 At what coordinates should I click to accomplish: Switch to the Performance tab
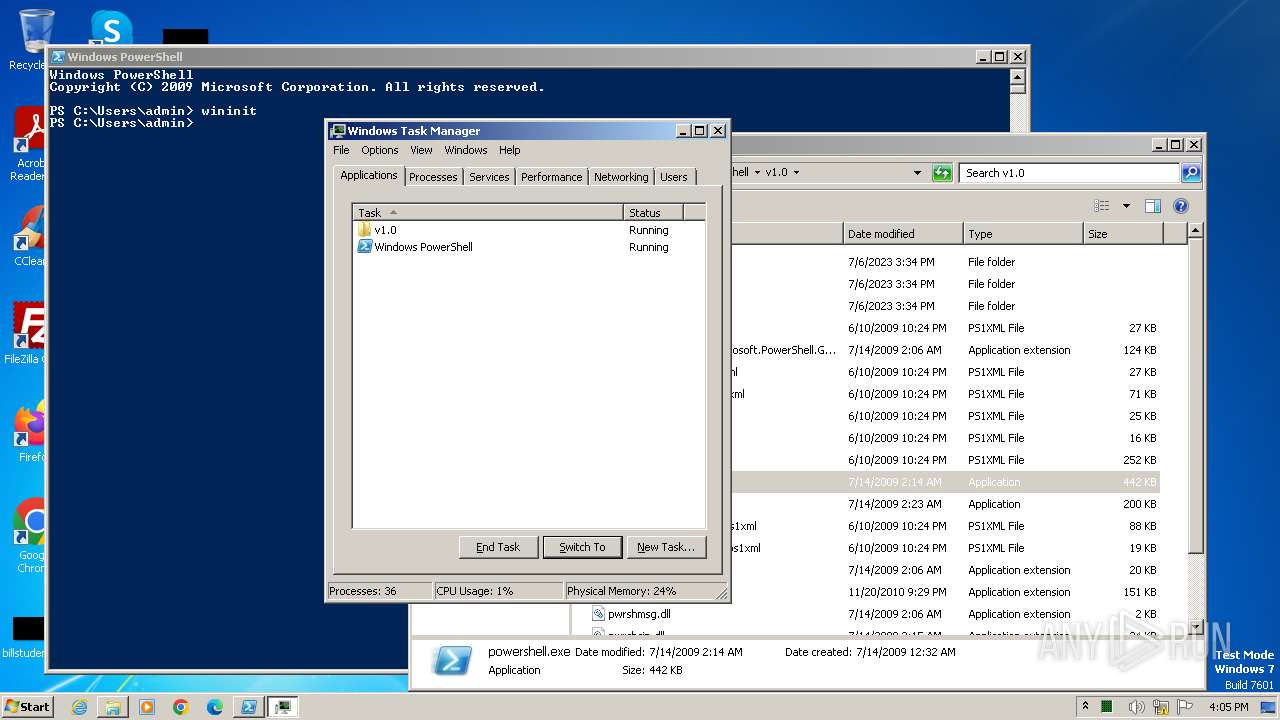tap(551, 177)
